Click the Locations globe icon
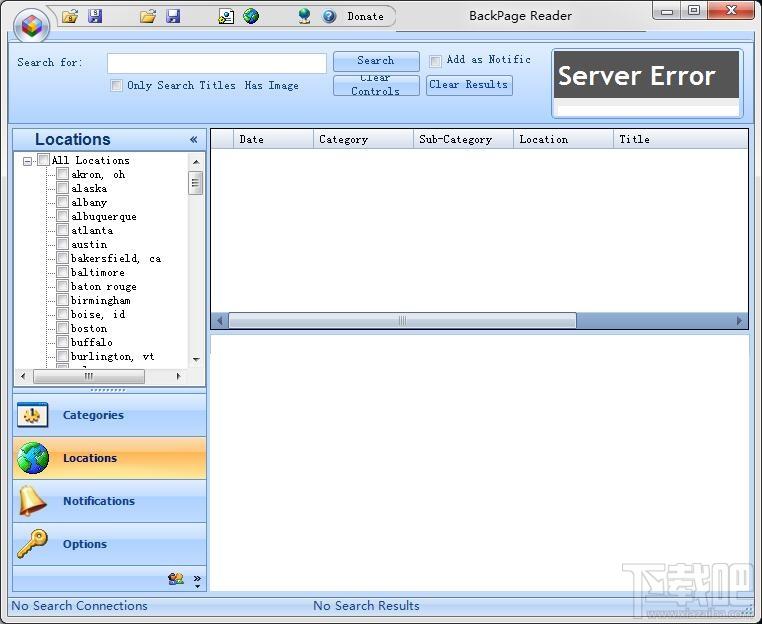The image size is (762, 624). [x=33, y=458]
